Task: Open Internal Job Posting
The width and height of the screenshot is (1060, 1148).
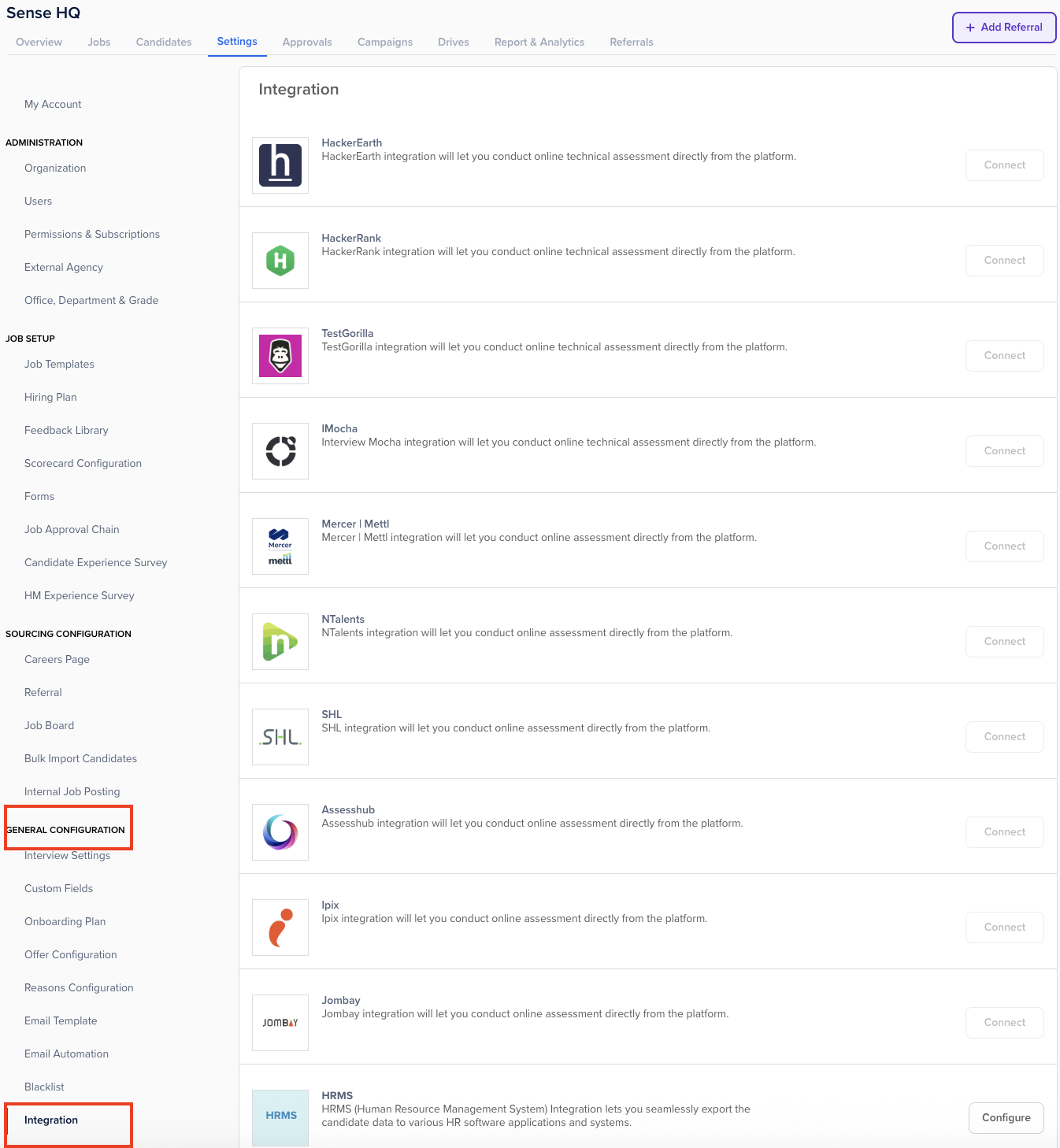Action: point(72,791)
